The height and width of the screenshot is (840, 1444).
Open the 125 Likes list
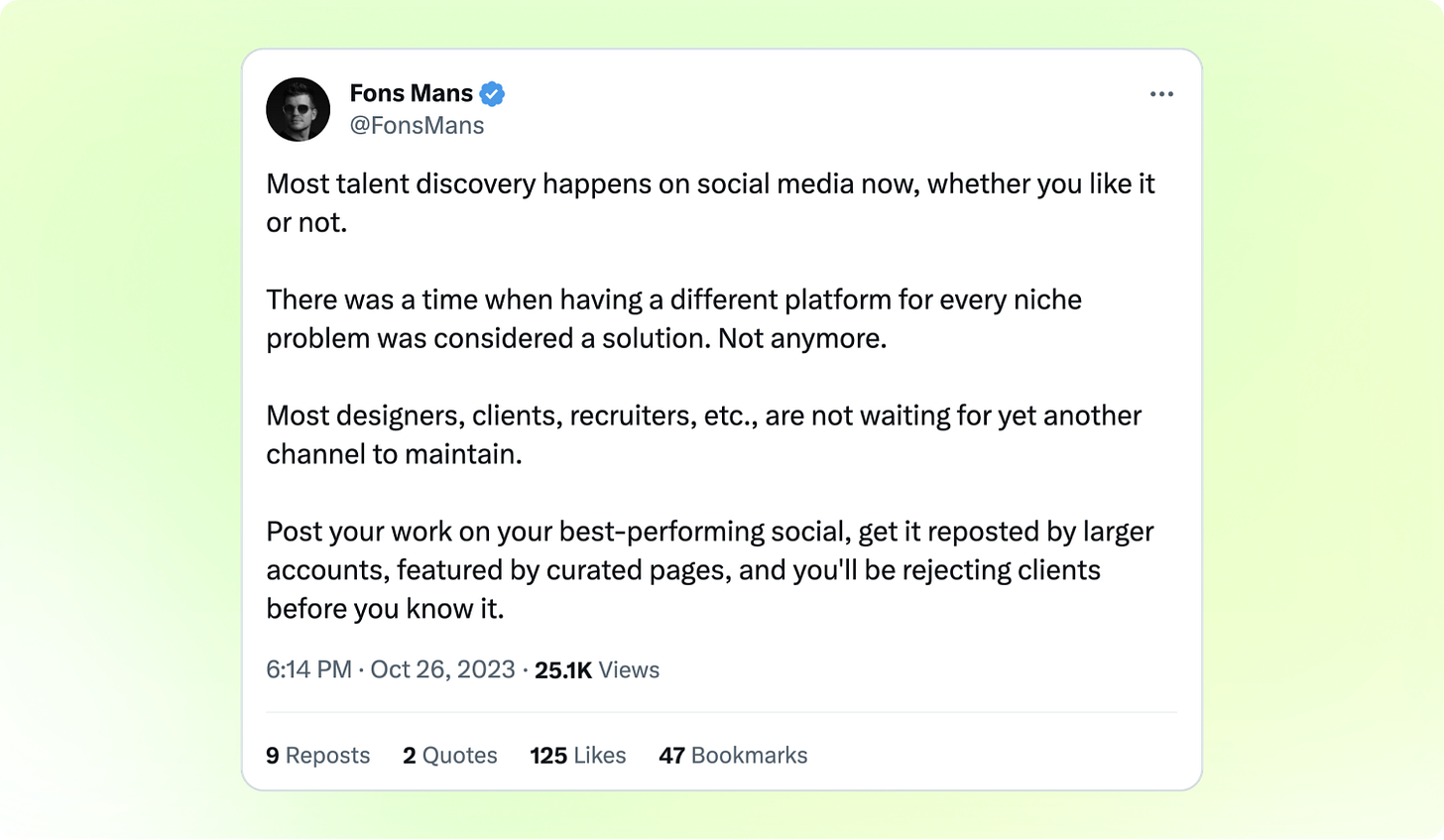(x=578, y=756)
